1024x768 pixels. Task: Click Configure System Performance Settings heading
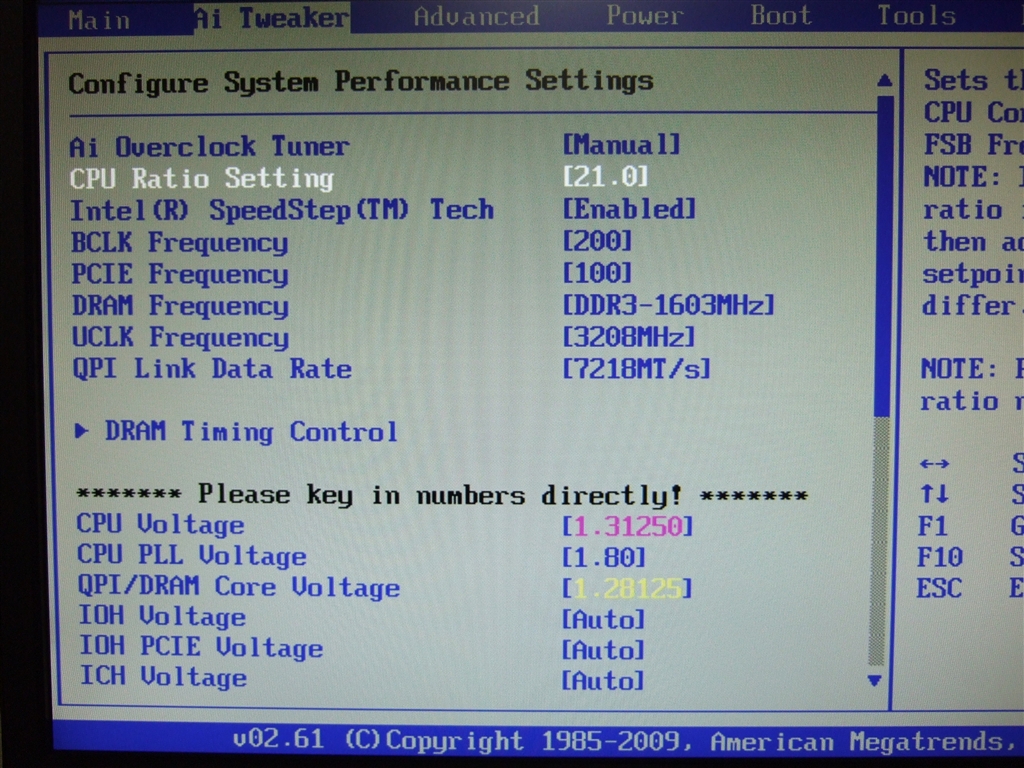(x=360, y=82)
